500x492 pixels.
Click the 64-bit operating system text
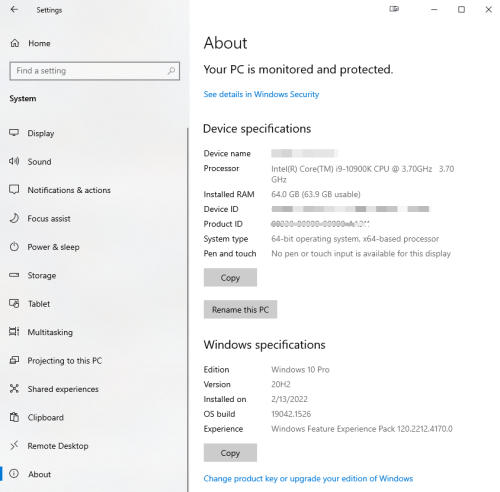point(355,239)
